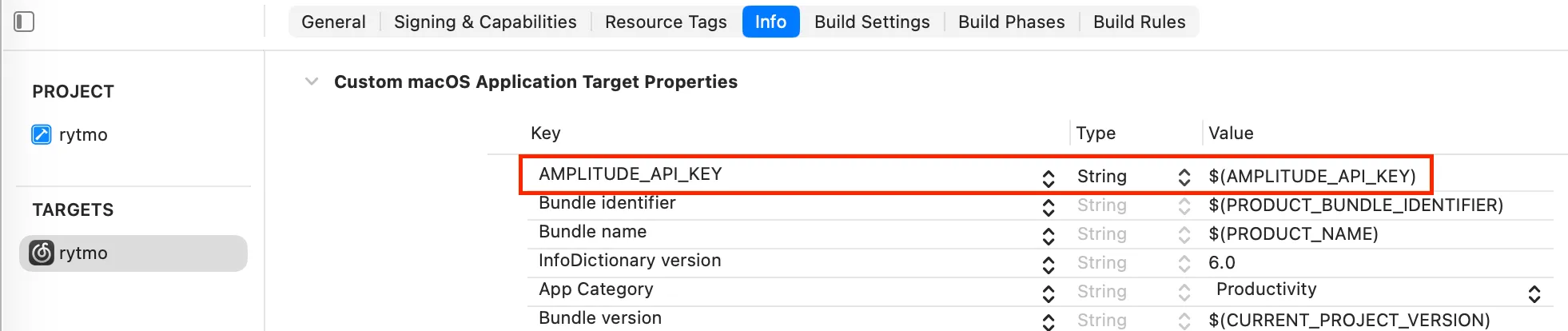Open the App Category Productivity dropdown
This screenshot has height=331, width=1568.
coord(1534,293)
